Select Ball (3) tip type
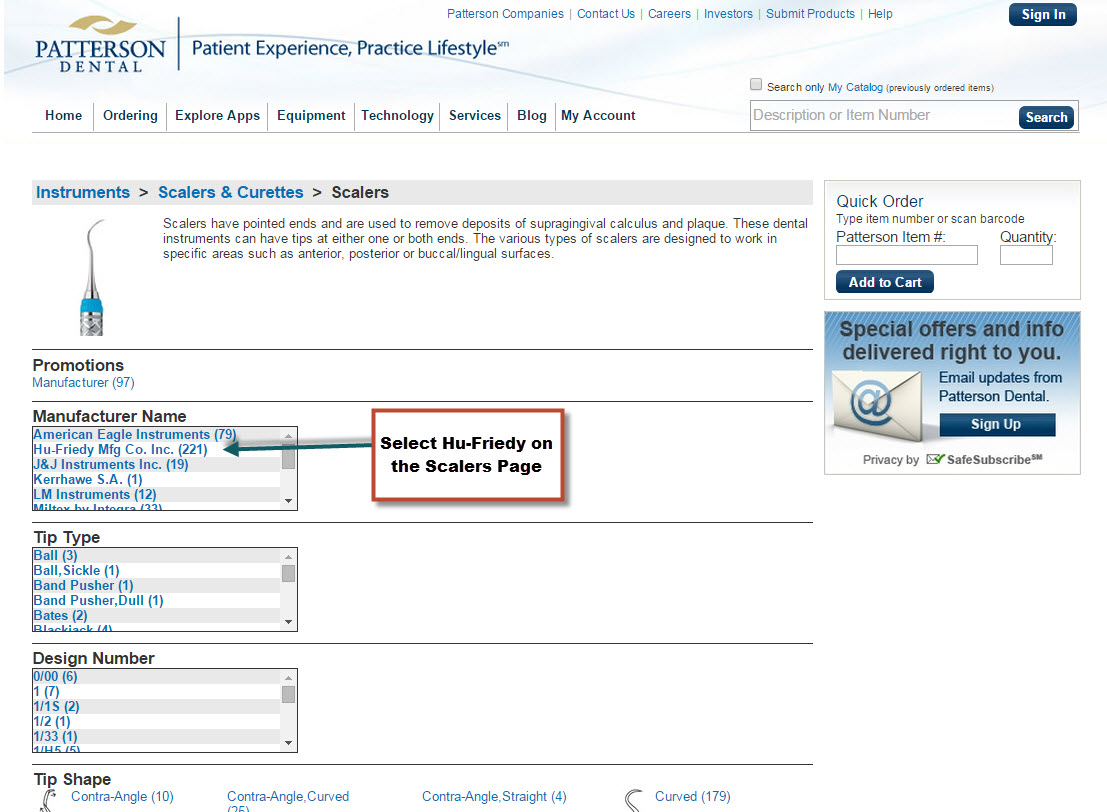 (55, 555)
